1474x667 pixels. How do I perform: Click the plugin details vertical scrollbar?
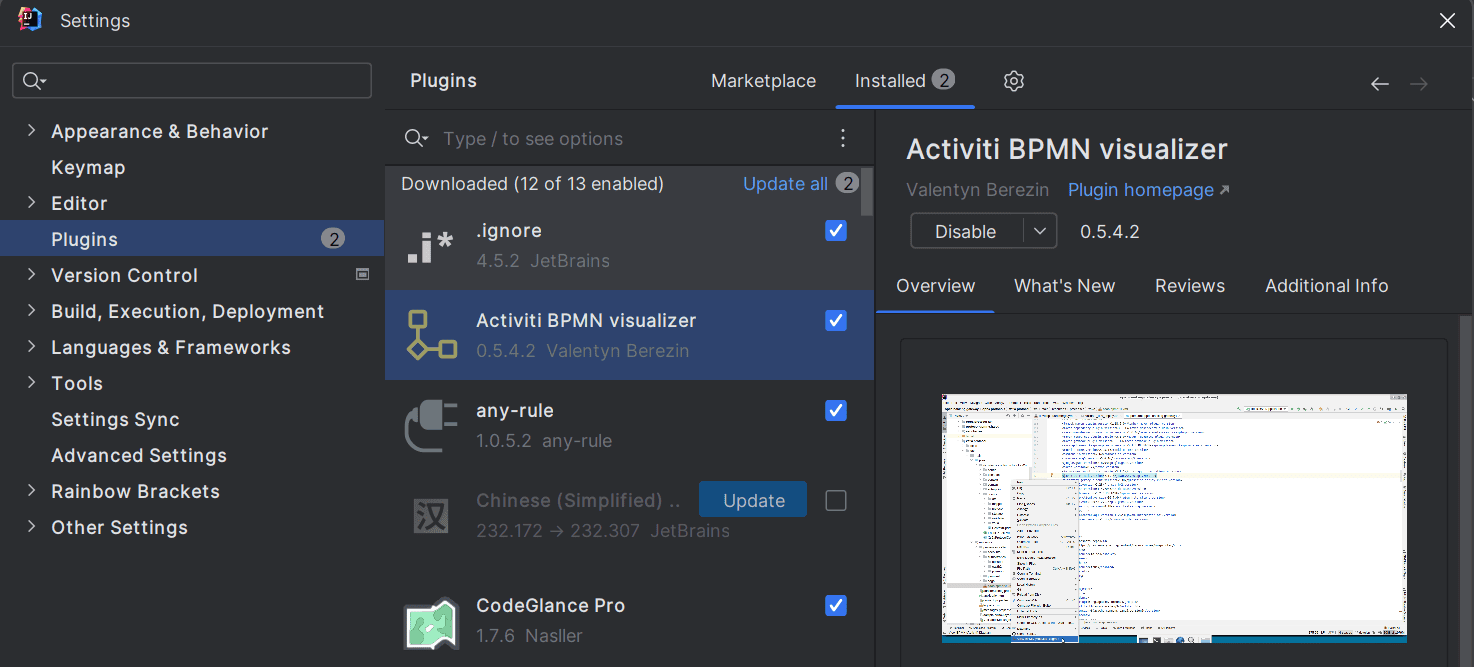coord(1467,490)
